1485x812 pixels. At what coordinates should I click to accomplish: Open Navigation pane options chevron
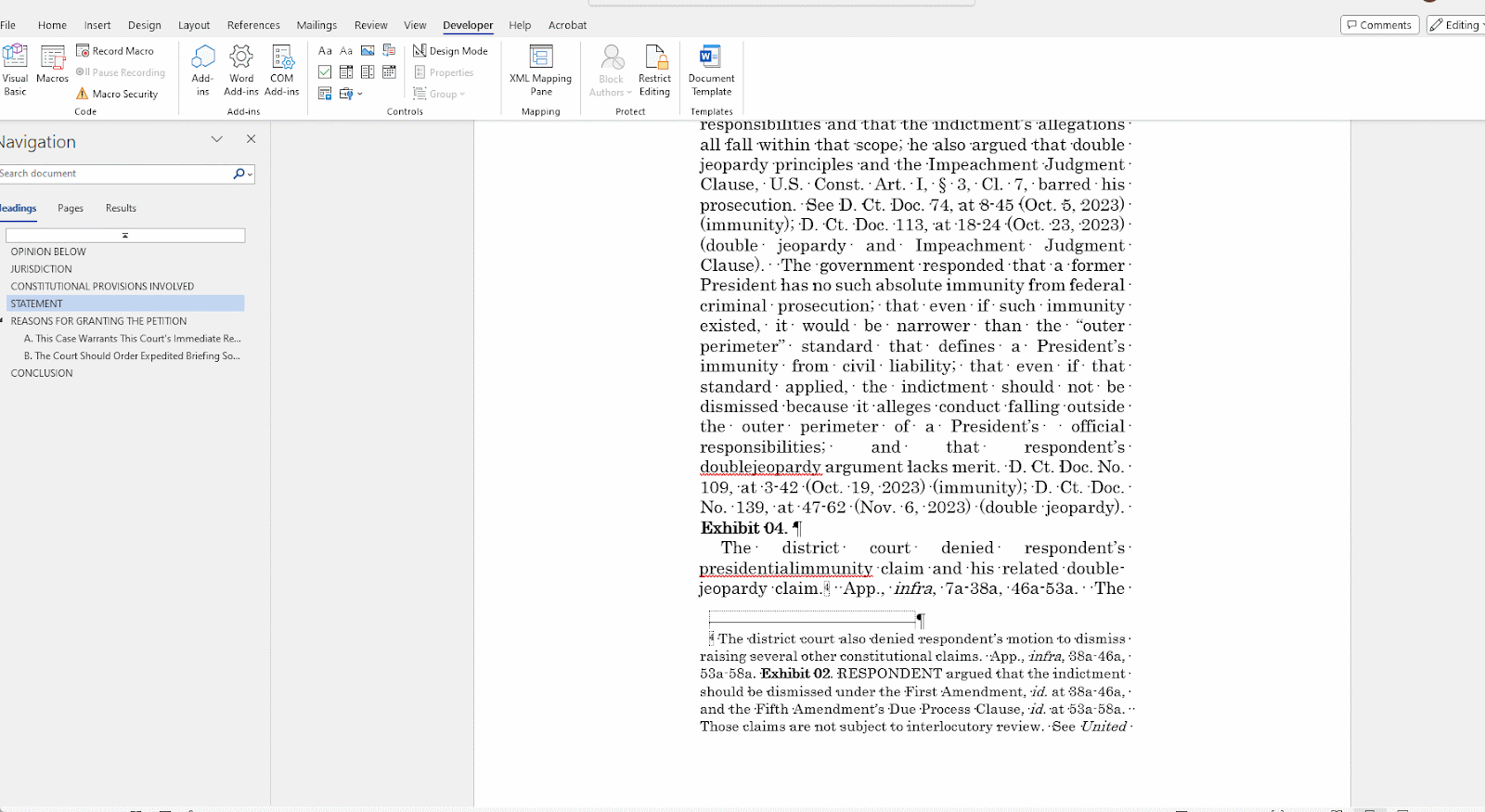[216, 139]
